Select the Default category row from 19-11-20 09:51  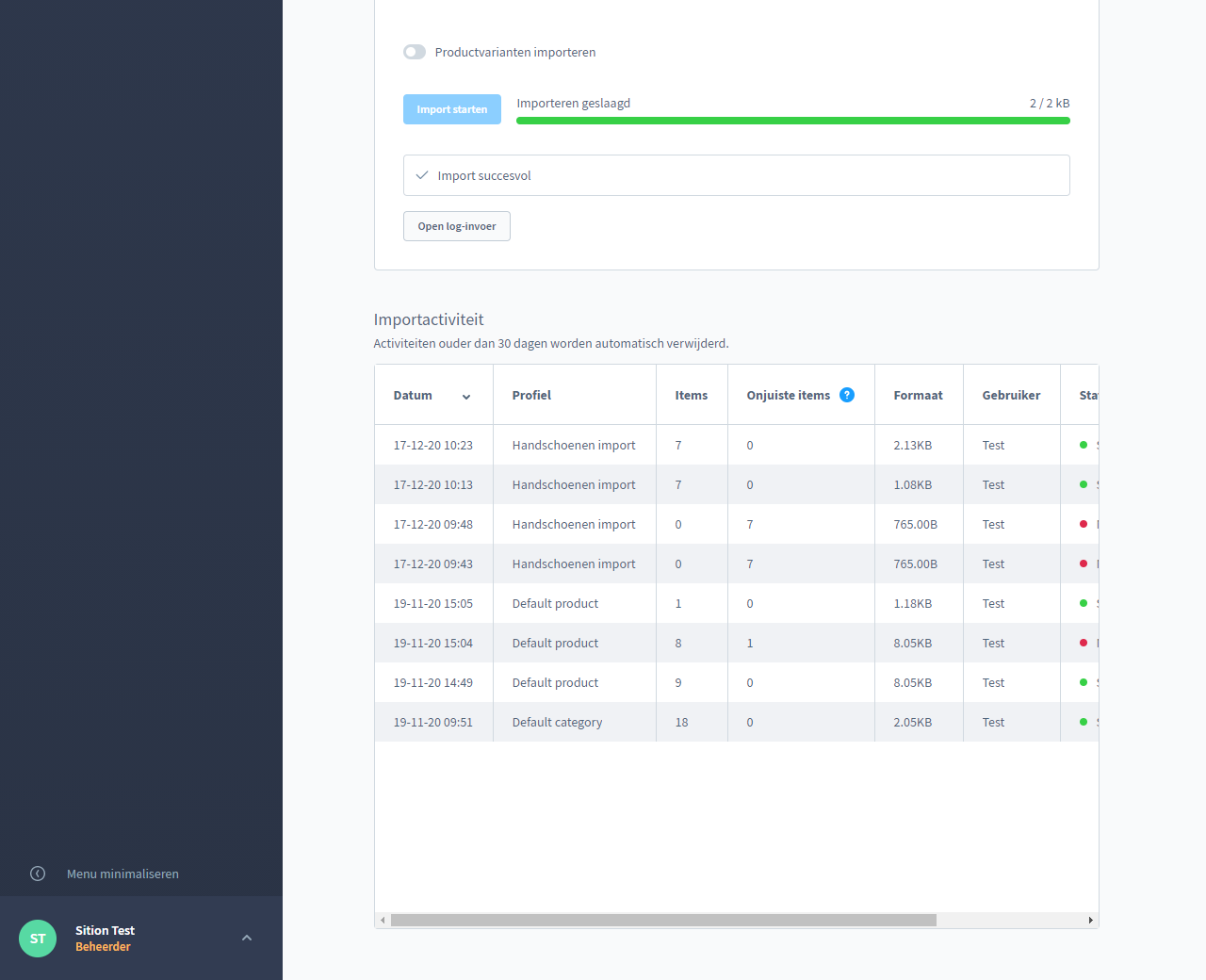pyautogui.click(x=557, y=722)
